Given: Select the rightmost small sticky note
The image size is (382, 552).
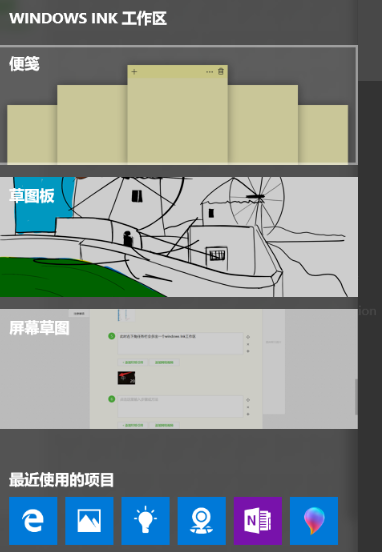Looking at the screenshot, I should (x=323, y=134).
